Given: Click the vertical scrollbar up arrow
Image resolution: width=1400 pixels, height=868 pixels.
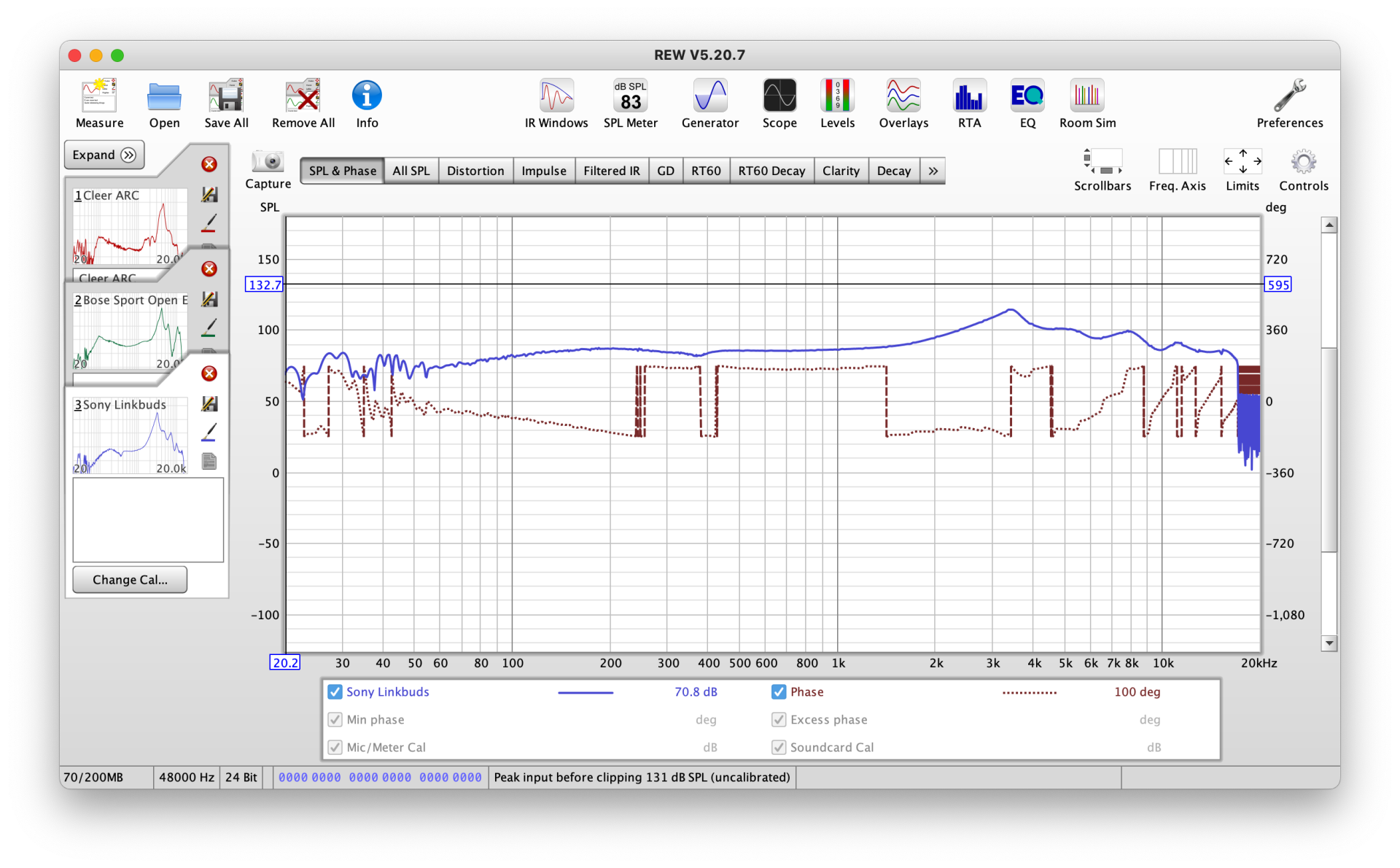Looking at the screenshot, I should [x=1329, y=225].
